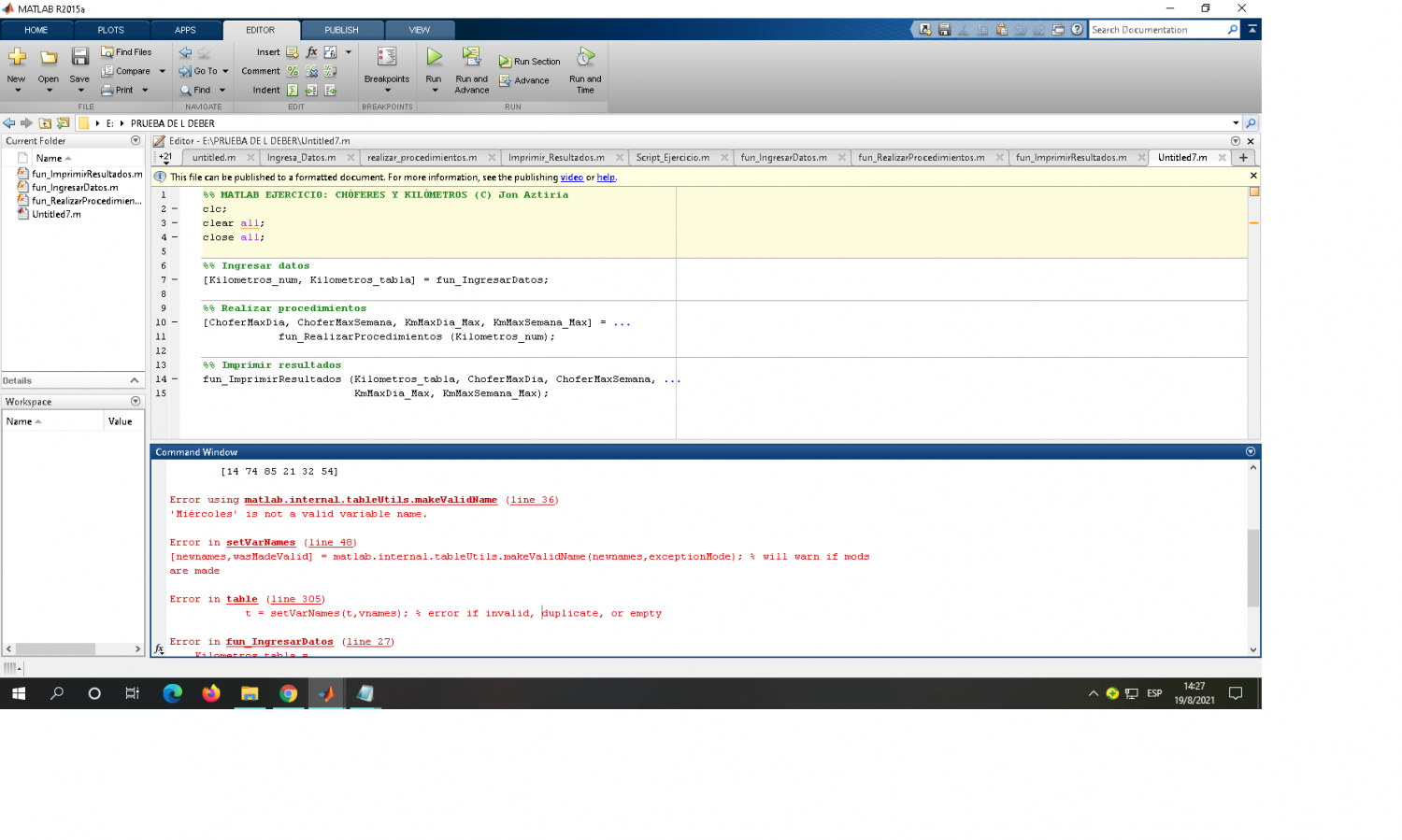Click the navigate back arrow in ribbon
Viewport: 1402px width, 840px height.
tap(185, 52)
